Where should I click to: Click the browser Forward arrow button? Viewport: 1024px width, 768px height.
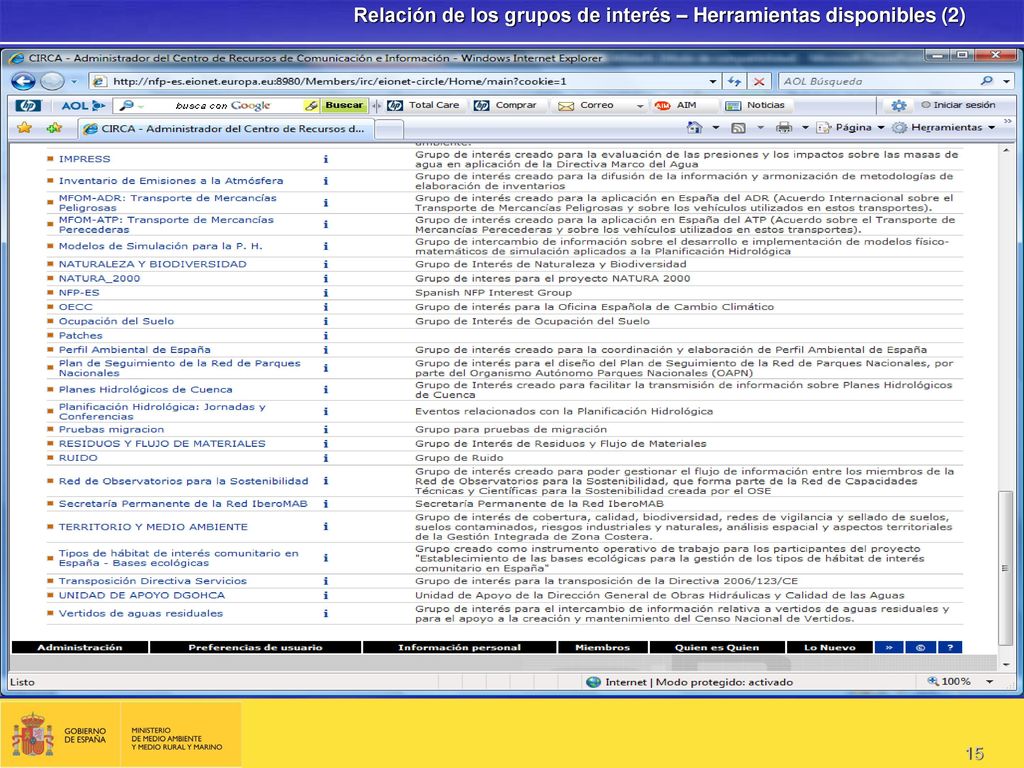point(52,81)
